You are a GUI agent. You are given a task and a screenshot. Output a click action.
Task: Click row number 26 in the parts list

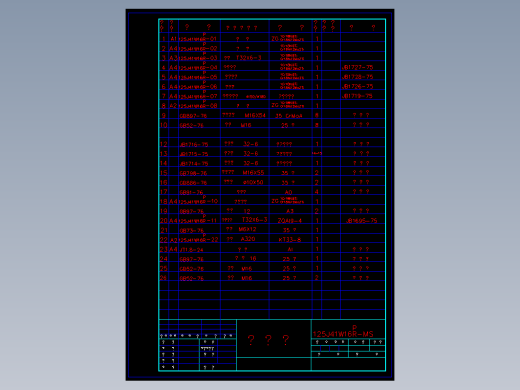164,278
